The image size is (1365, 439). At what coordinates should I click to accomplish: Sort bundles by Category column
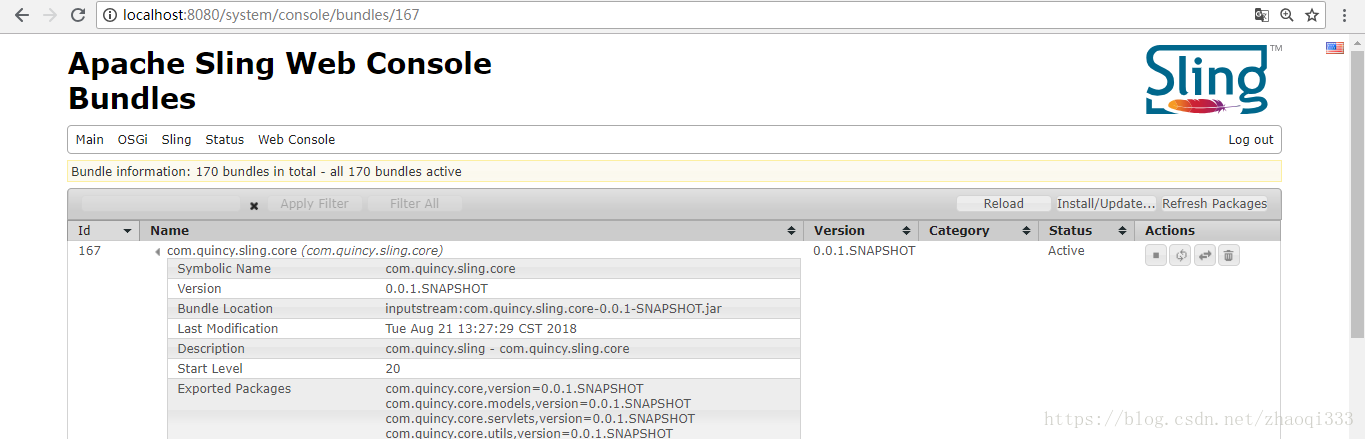(x=978, y=230)
